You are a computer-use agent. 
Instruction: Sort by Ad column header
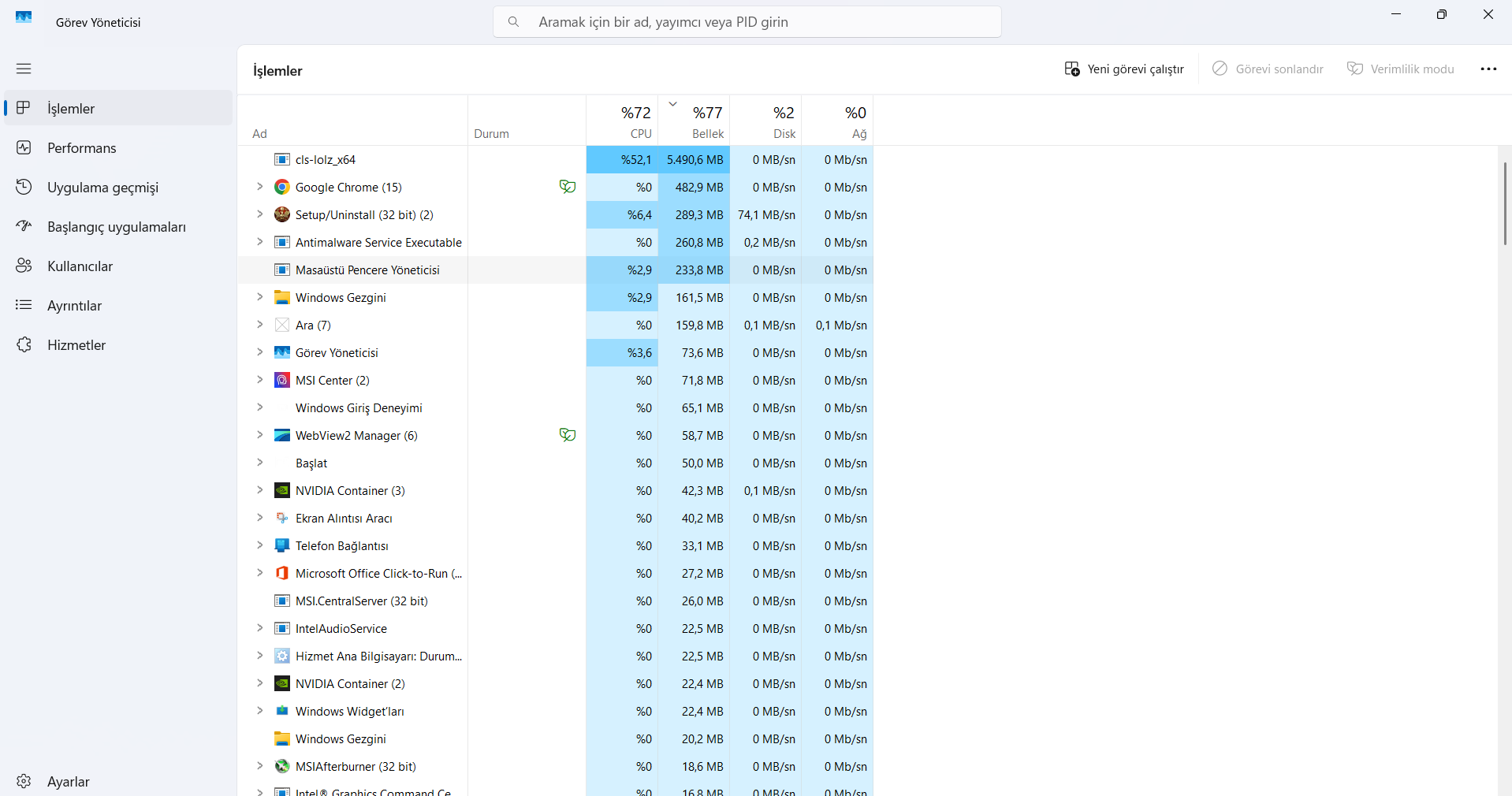pos(352,121)
